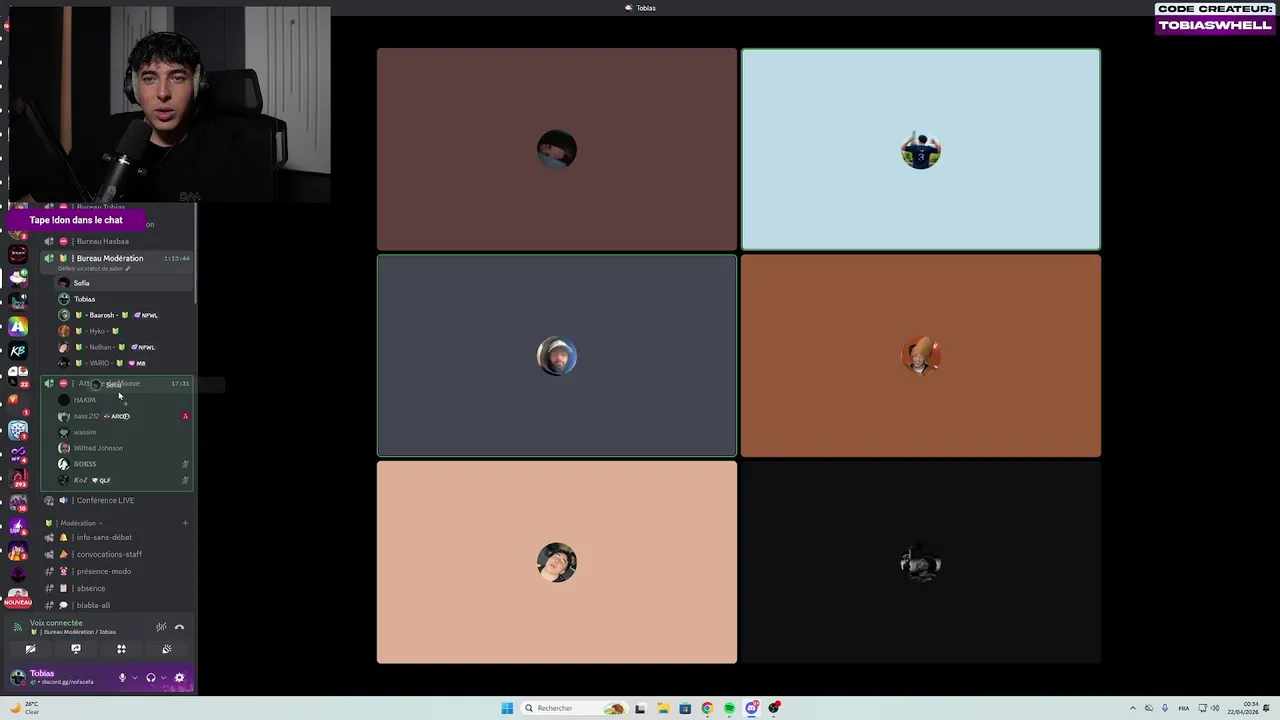This screenshot has height=720, width=1280.
Task: Select user nass.212 in voice list
Action: pyautogui.click(x=123, y=416)
